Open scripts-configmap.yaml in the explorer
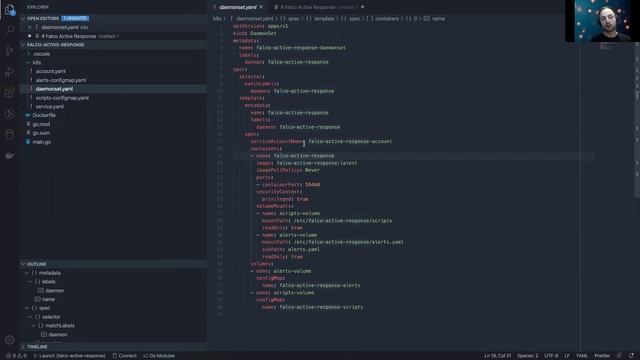 tap(62, 98)
